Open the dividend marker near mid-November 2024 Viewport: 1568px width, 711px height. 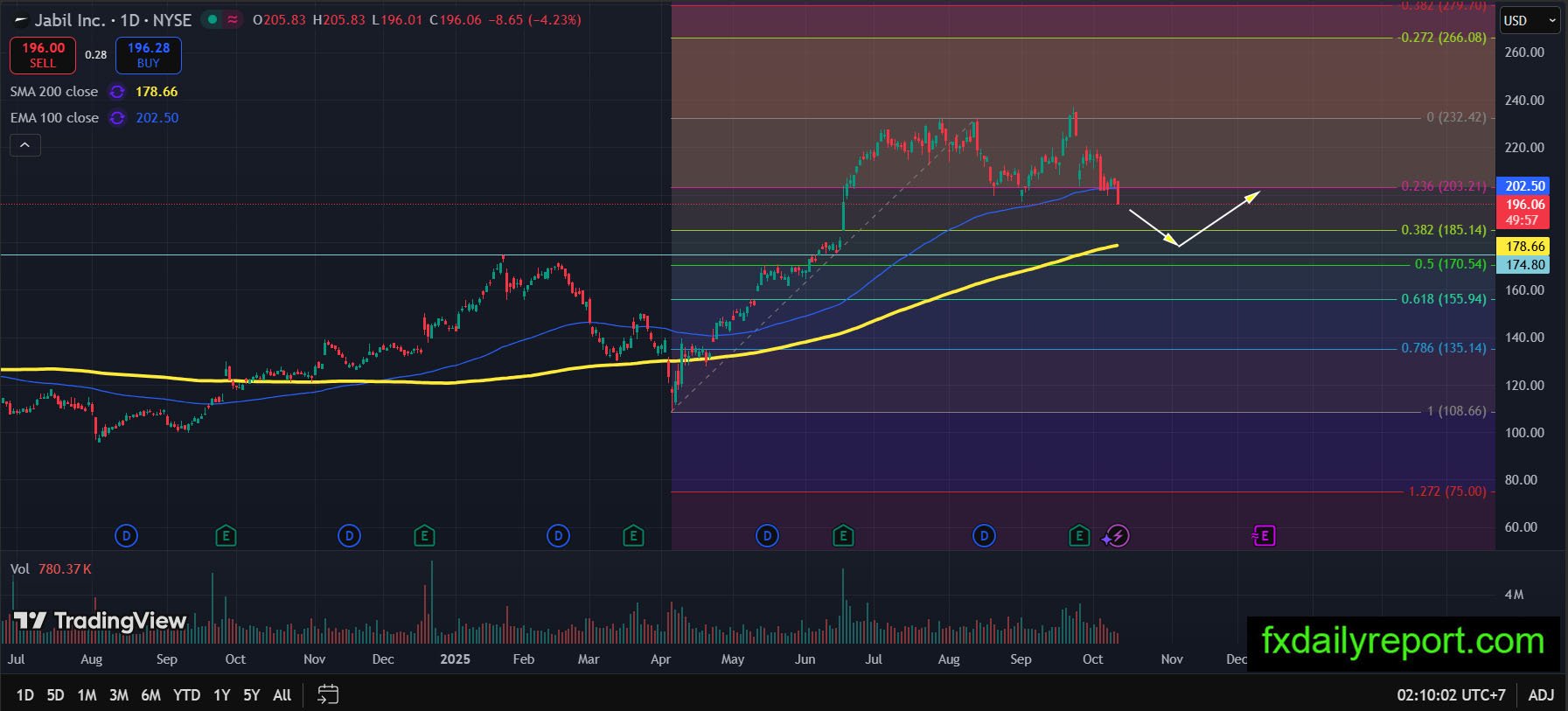349,535
